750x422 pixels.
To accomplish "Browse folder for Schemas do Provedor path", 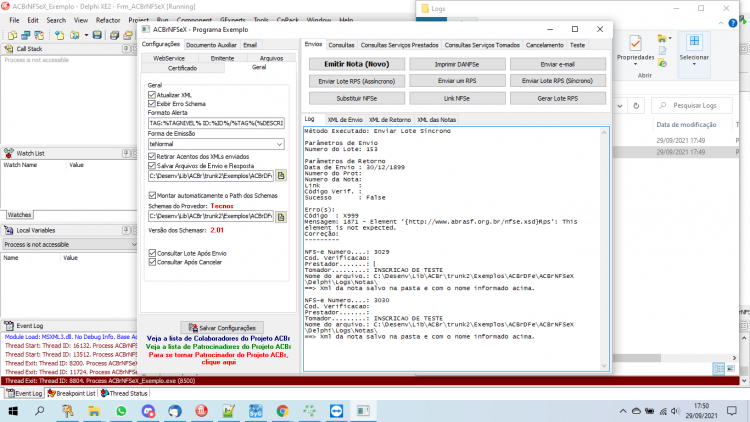I will 281,216.
